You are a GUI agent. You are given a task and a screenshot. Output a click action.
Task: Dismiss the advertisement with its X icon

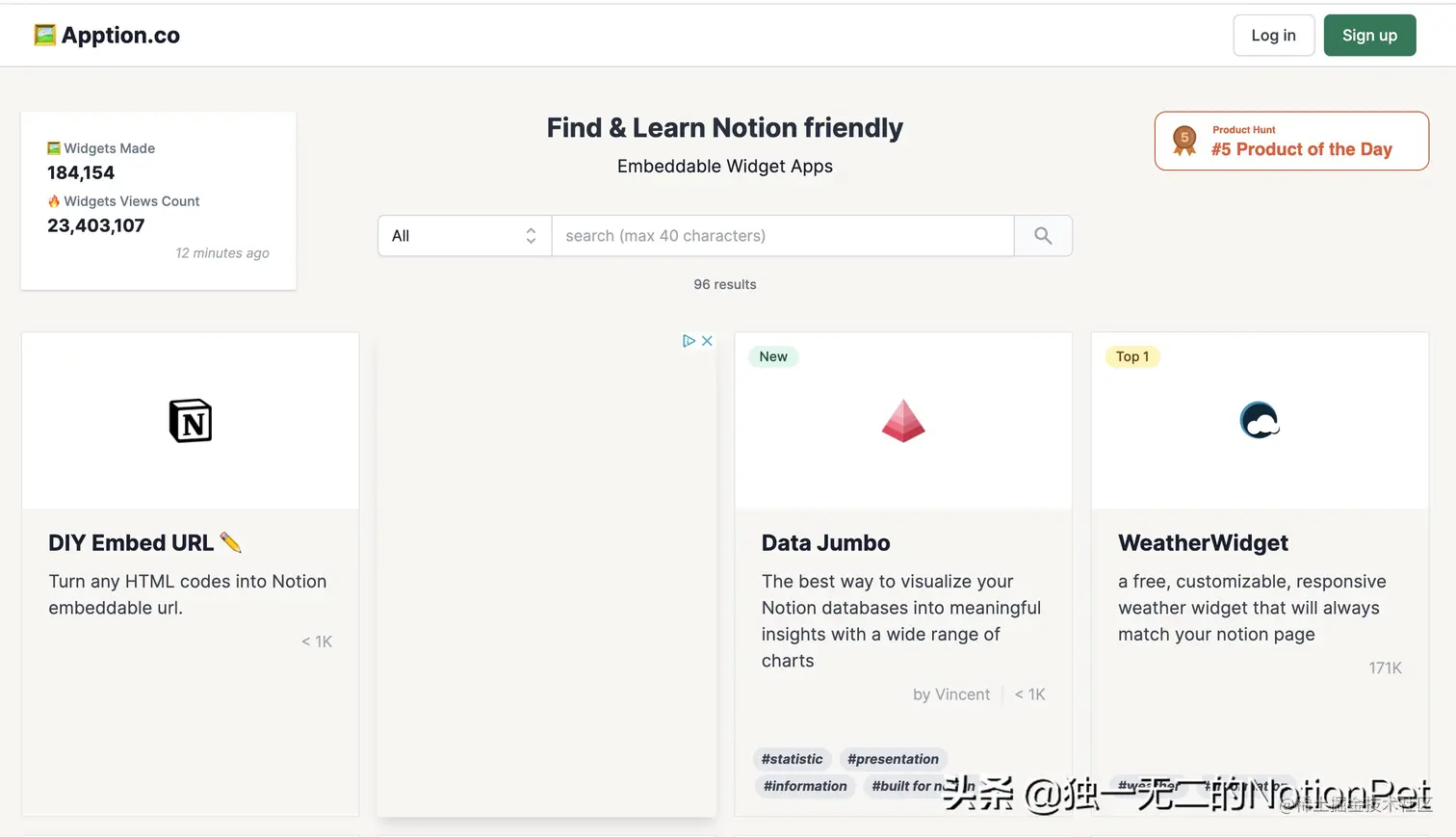707,340
